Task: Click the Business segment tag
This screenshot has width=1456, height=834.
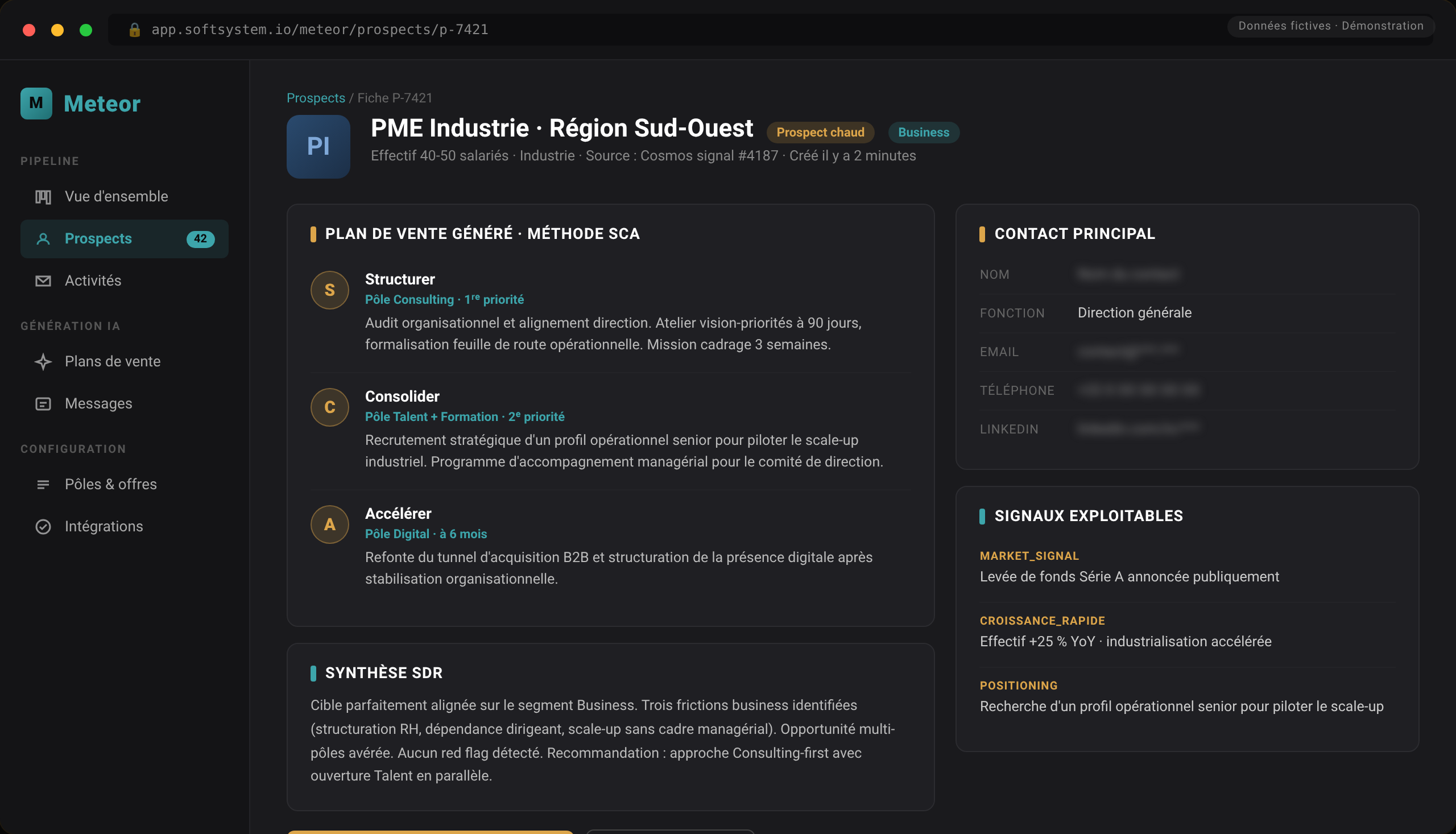Action: pyautogui.click(x=924, y=133)
